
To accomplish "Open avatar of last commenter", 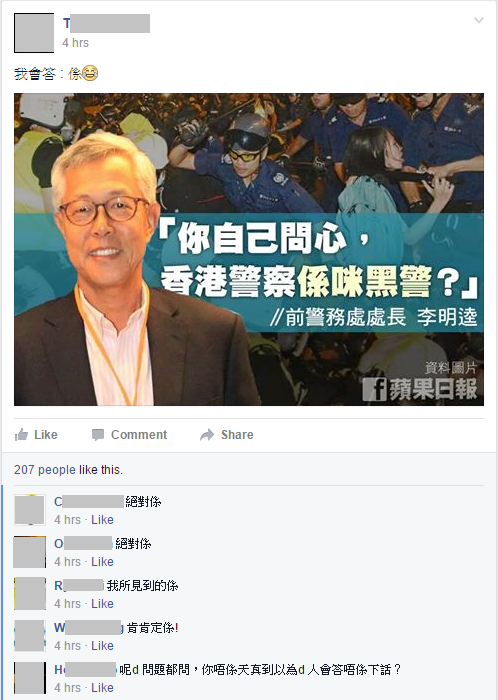I will pos(30,678).
